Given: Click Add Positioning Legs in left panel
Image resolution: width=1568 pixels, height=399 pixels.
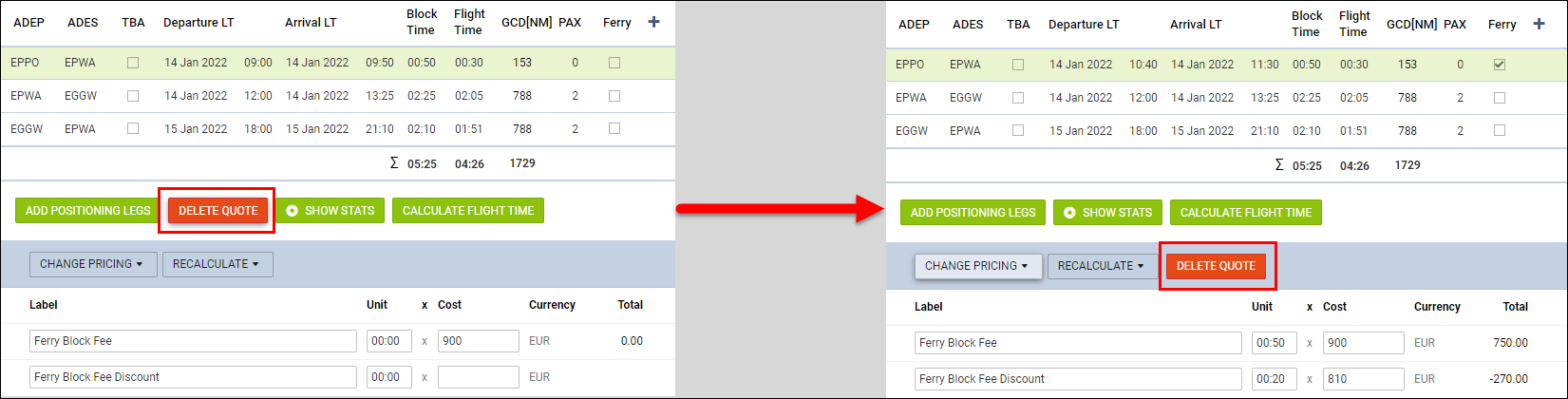Looking at the screenshot, I should (88, 211).
